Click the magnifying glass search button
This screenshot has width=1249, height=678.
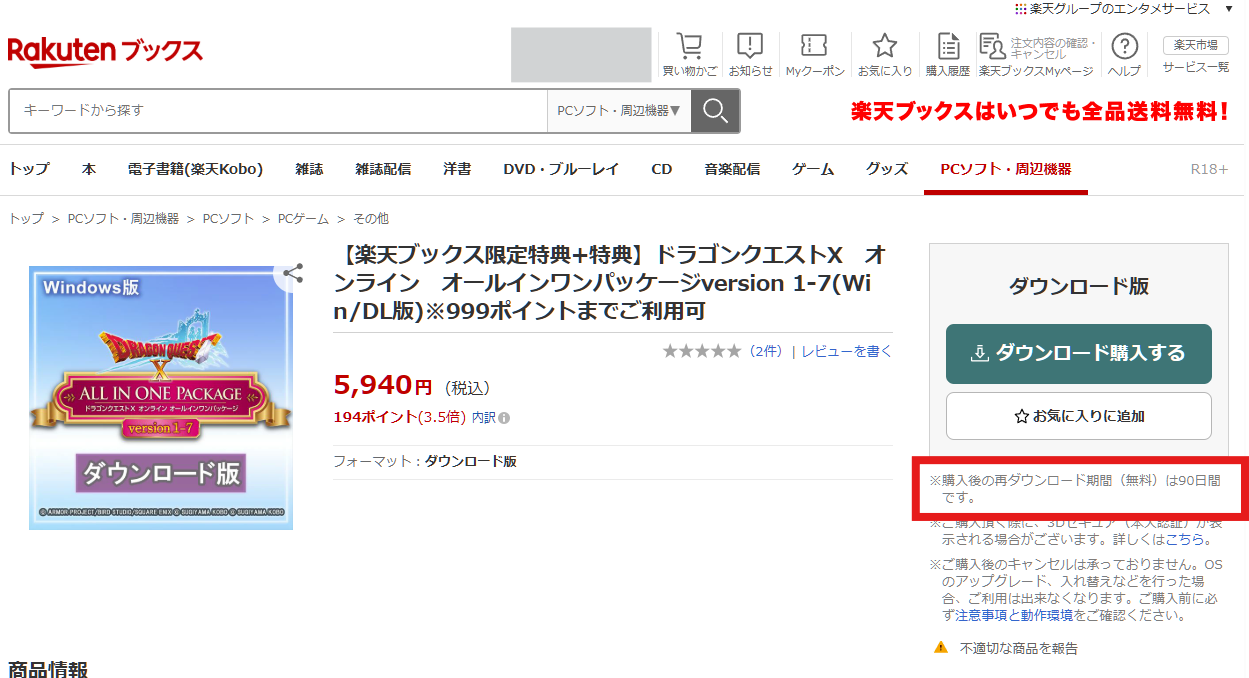tap(715, 111)
